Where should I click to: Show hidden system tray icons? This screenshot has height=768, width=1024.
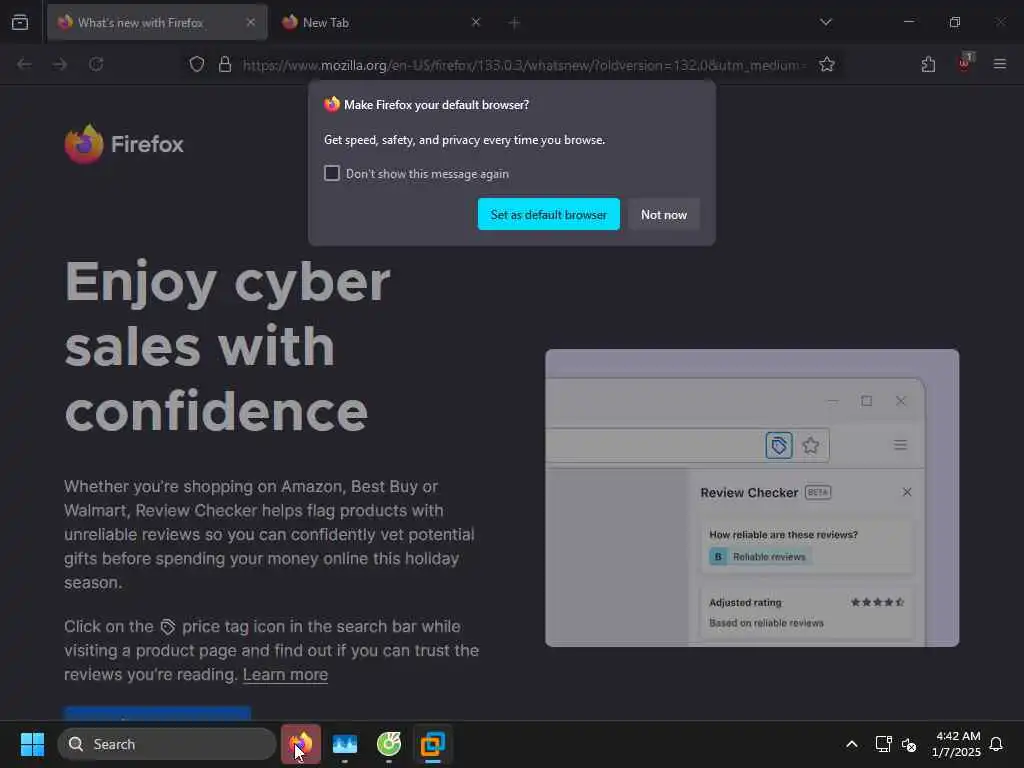tap(852, 744)
